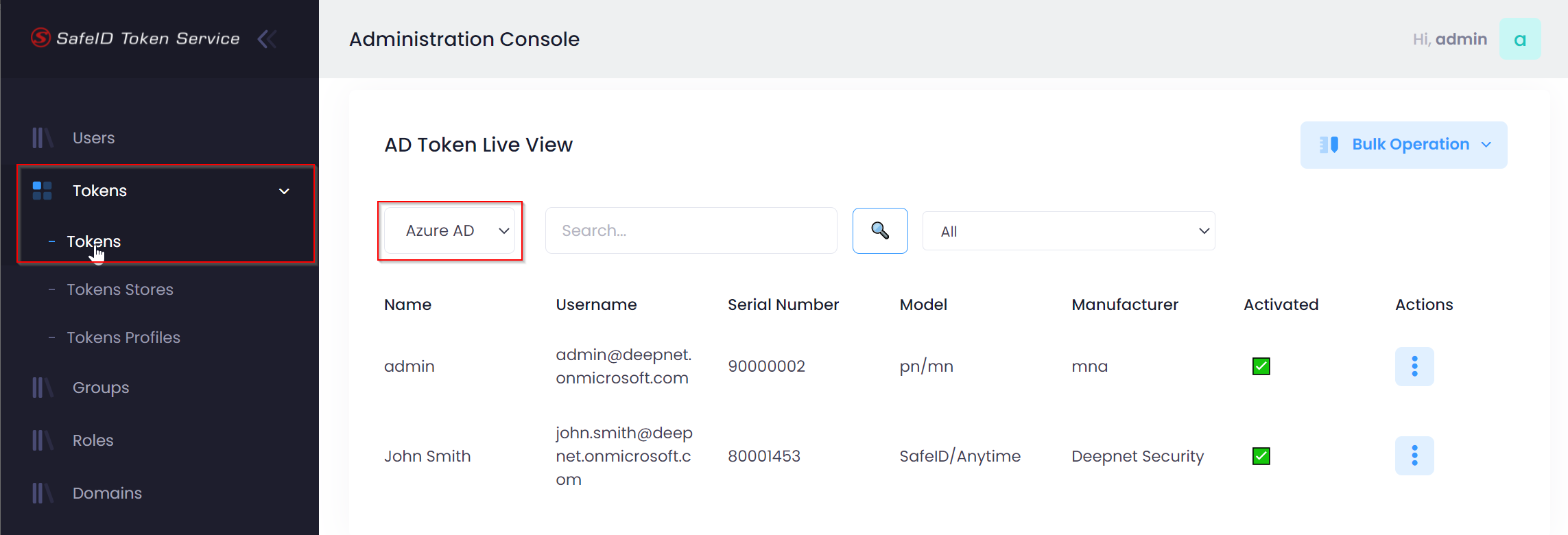Click the token Search input field
Image resolution: width=1568 pixels, height=535 pixels.
(x=690, y=230)
